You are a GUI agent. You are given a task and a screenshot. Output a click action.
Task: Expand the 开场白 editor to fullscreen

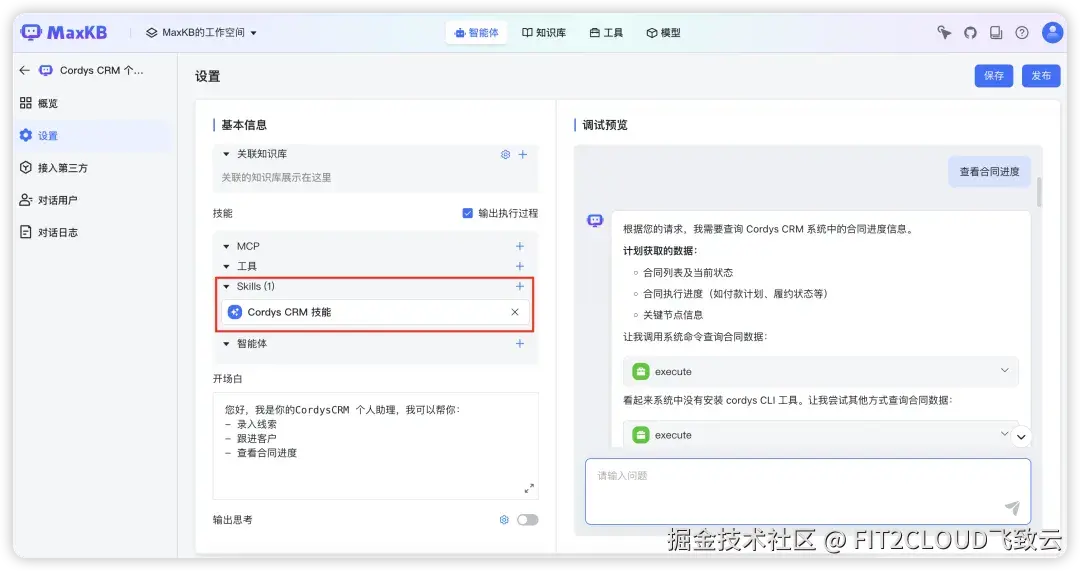(x=529, y=488)
